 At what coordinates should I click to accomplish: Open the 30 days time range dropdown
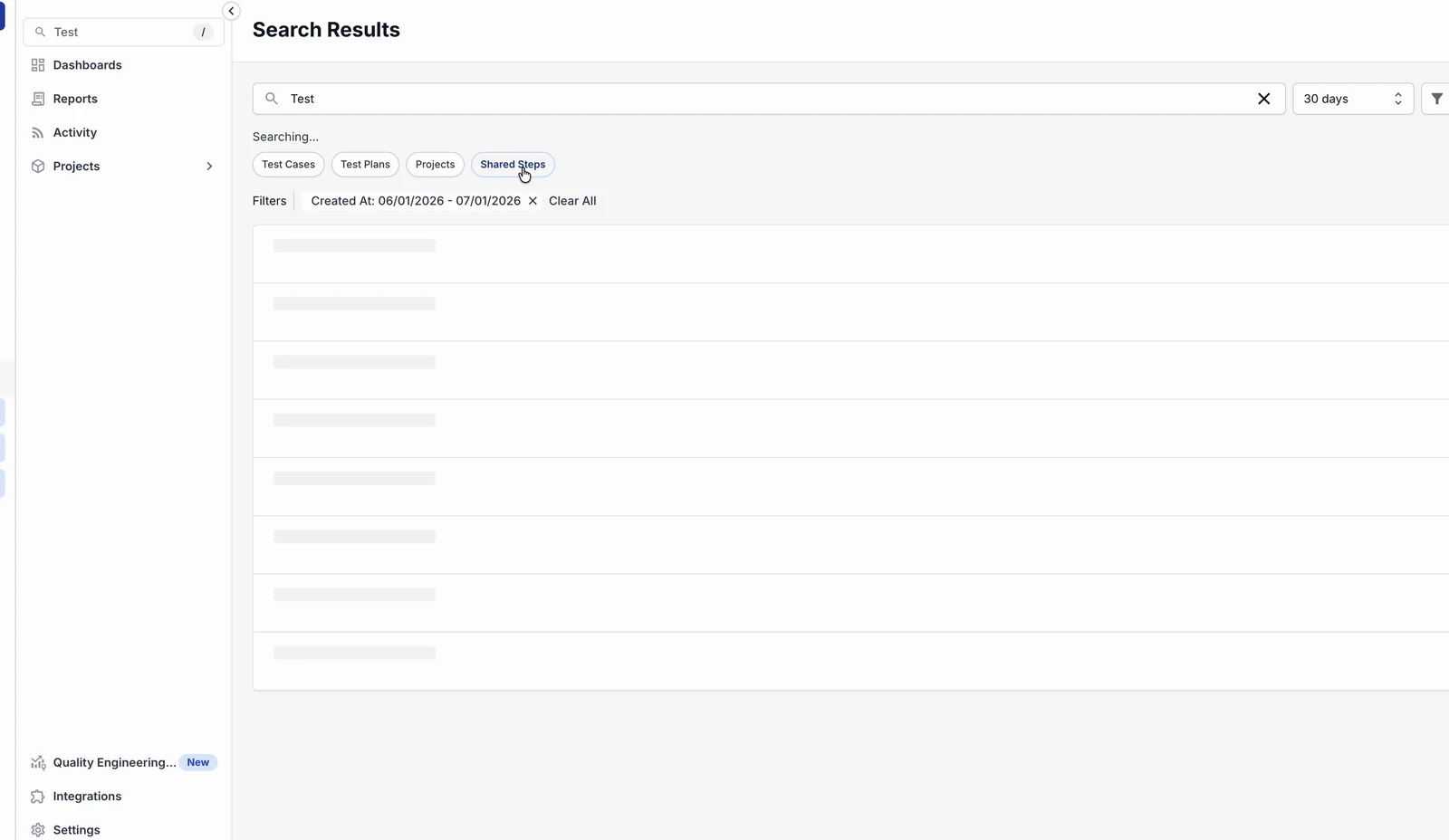click(x=1353, y=99)
